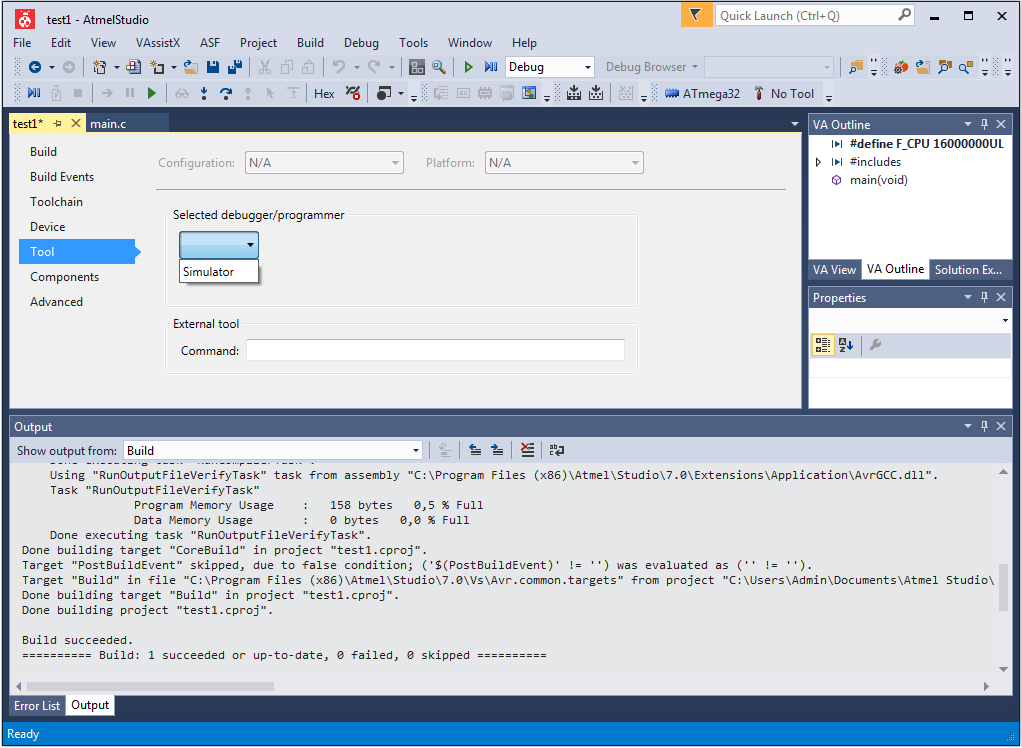Screen dimensions: 1022x748
Task: Select main(void) in VA Outline
Action: click(879, 180)
